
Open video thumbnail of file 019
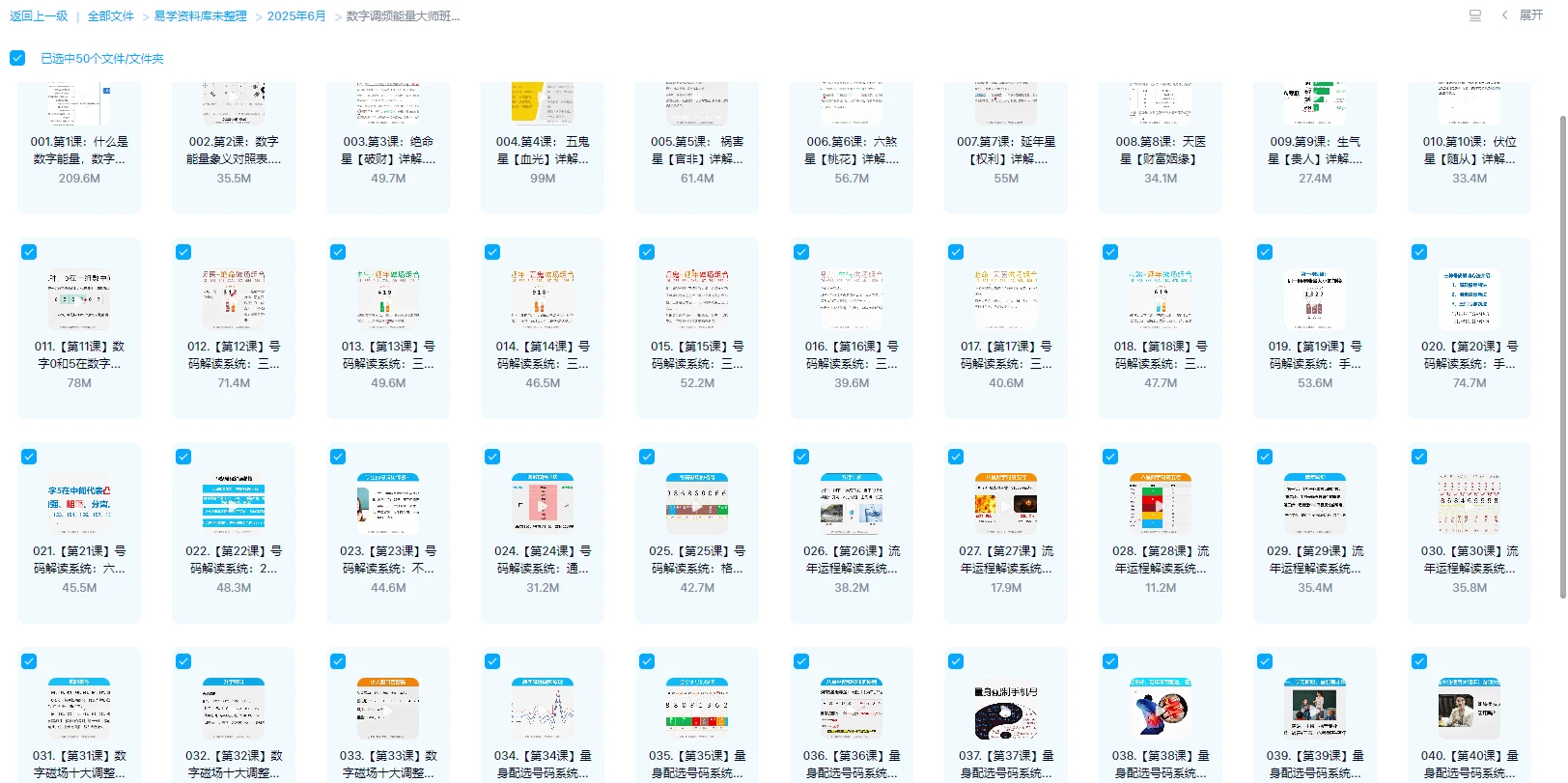[1315, 299]
